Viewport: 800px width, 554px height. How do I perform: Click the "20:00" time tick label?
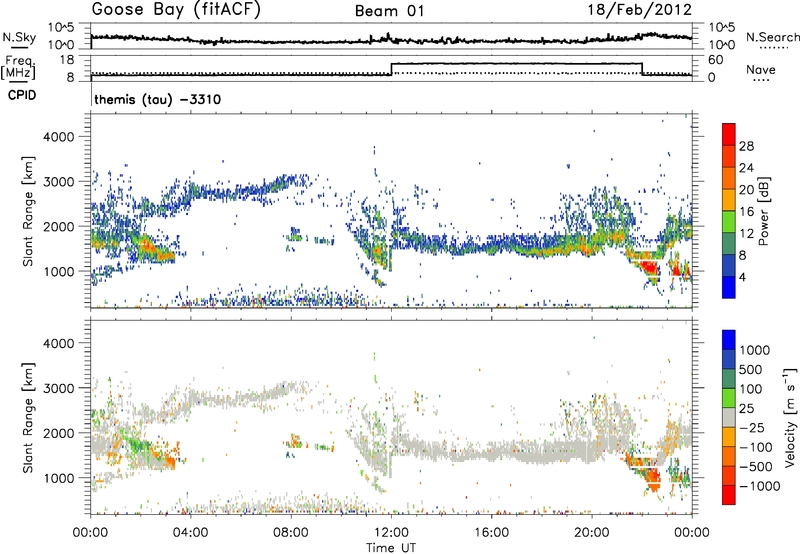coord(591,533)
